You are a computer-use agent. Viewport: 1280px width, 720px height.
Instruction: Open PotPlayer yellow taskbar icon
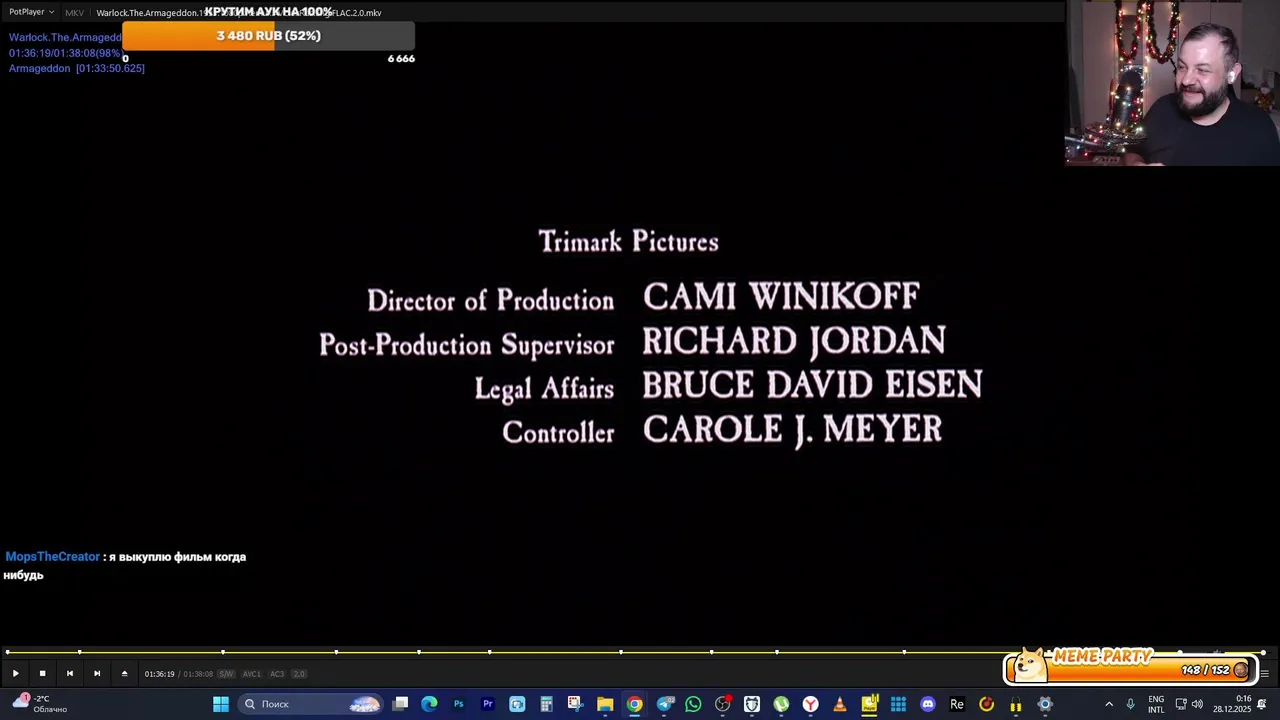[869, 704]
